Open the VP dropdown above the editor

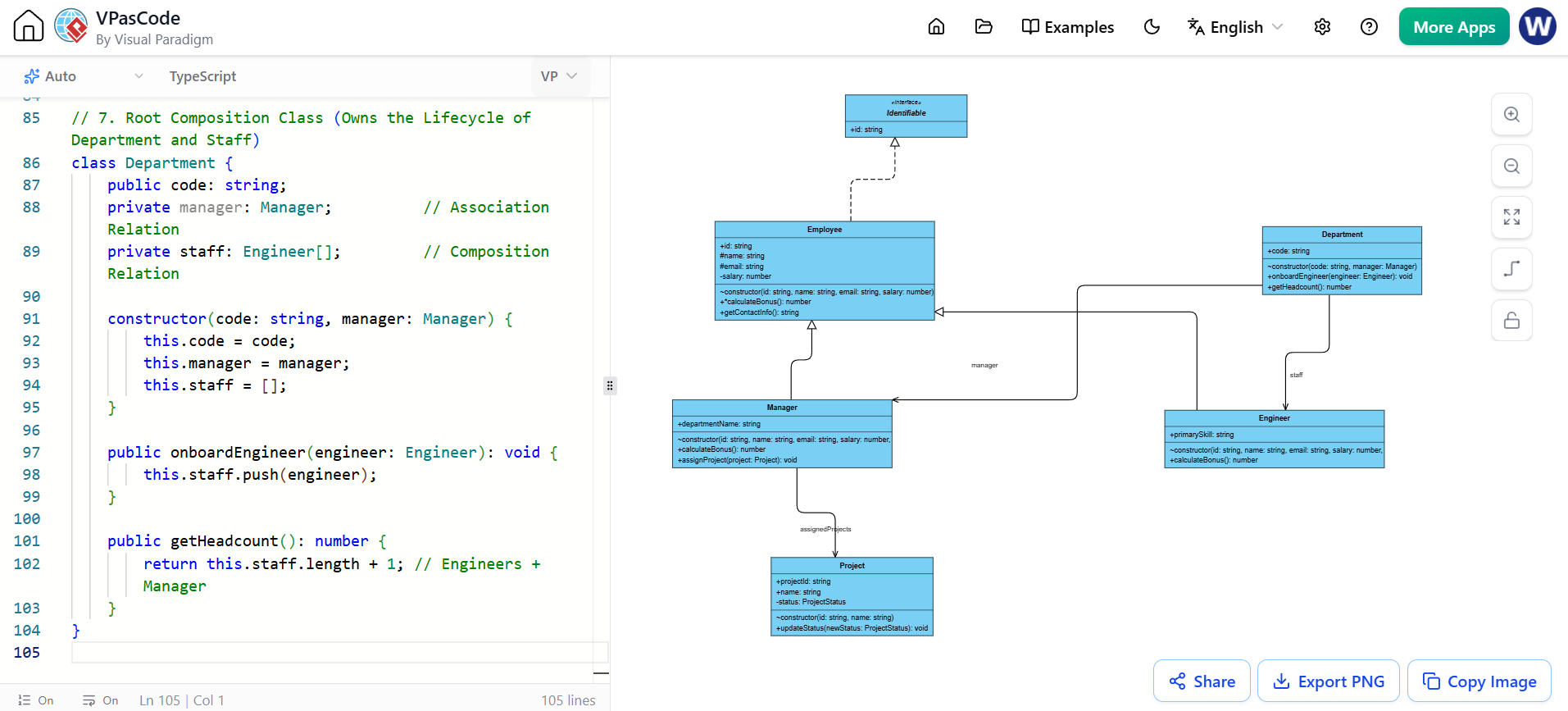click(x=559, y=76)
